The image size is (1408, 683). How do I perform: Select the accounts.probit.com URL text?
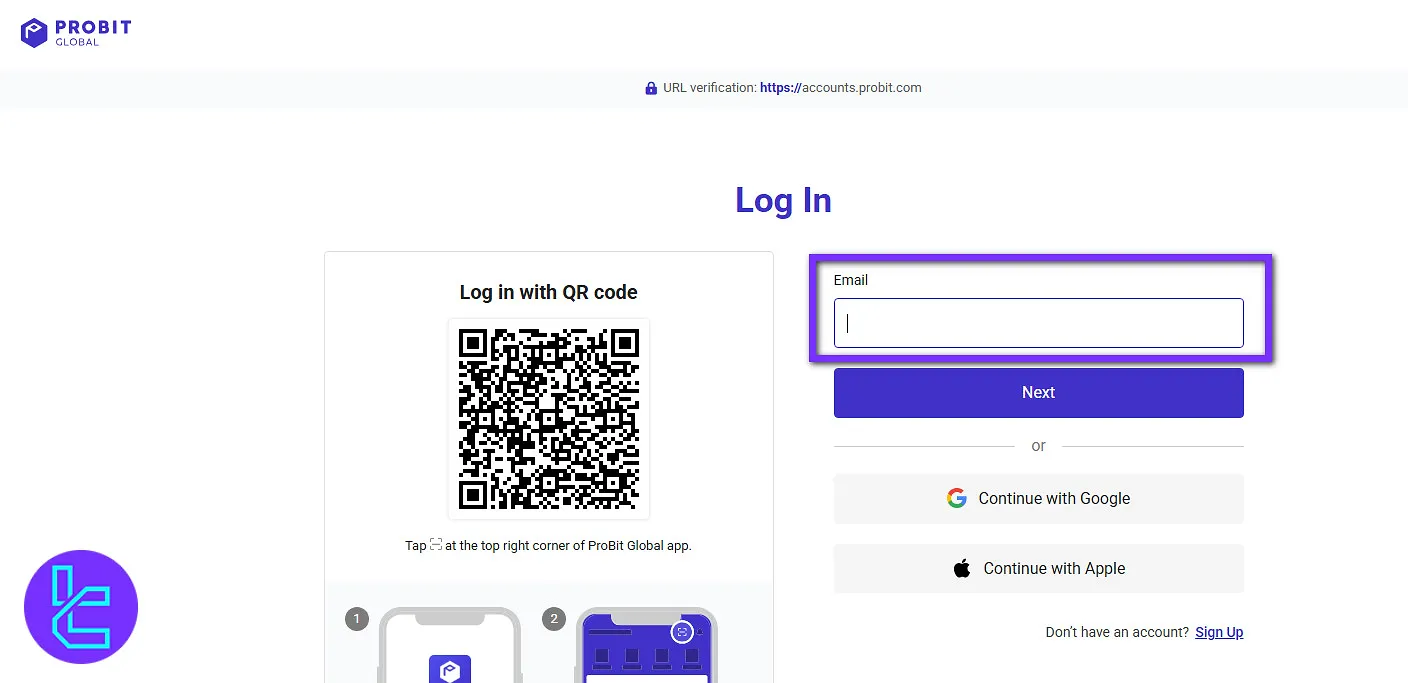(x=840, y=88)
